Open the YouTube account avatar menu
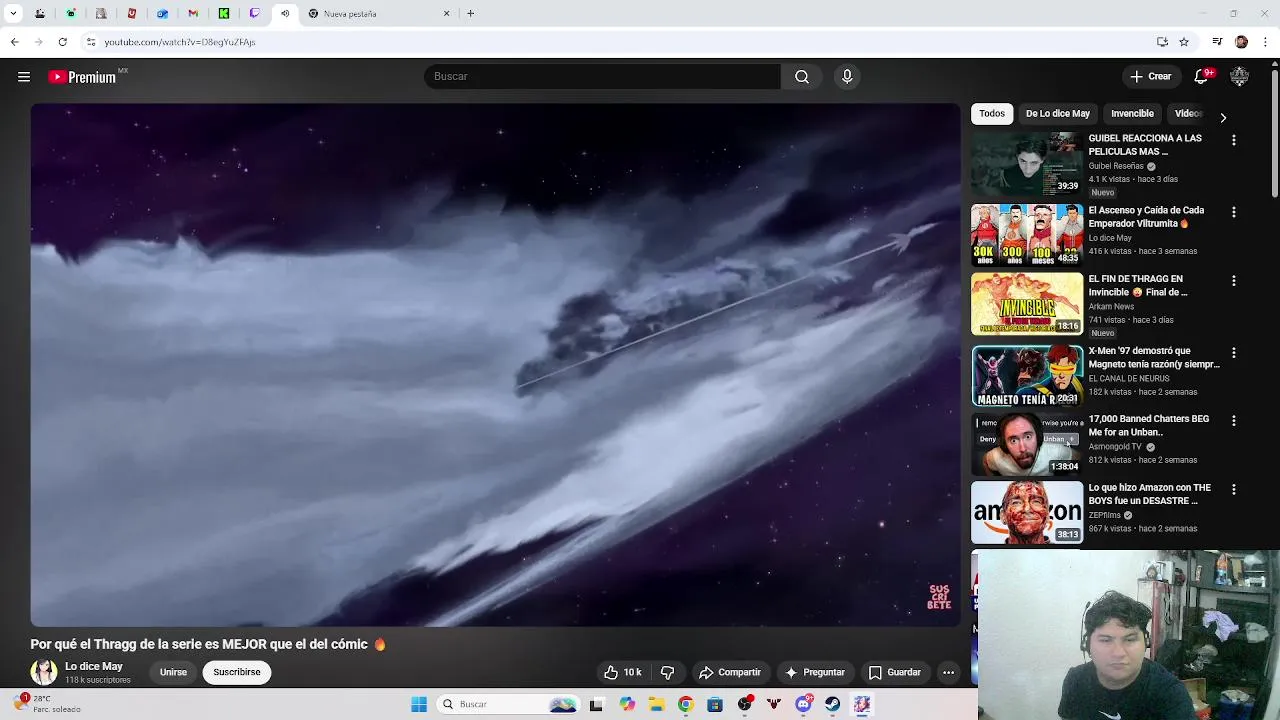The image size is (1280, 720). click(x=1240, y=77)
